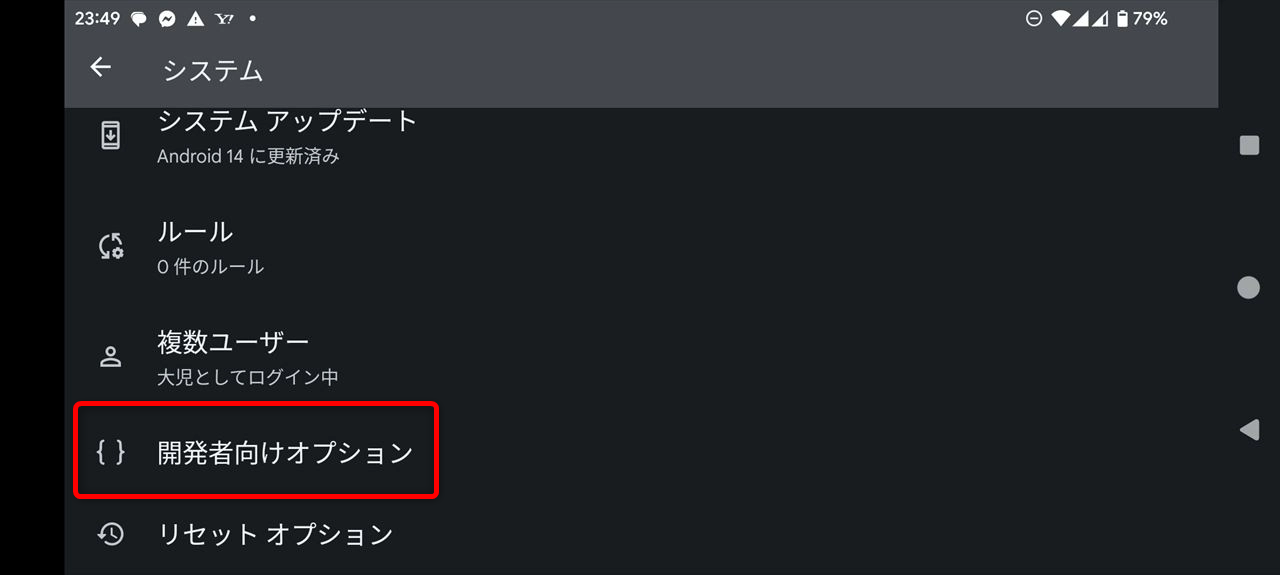Click the reset options clock icon
1280x575 pixels.
(111, 534)
